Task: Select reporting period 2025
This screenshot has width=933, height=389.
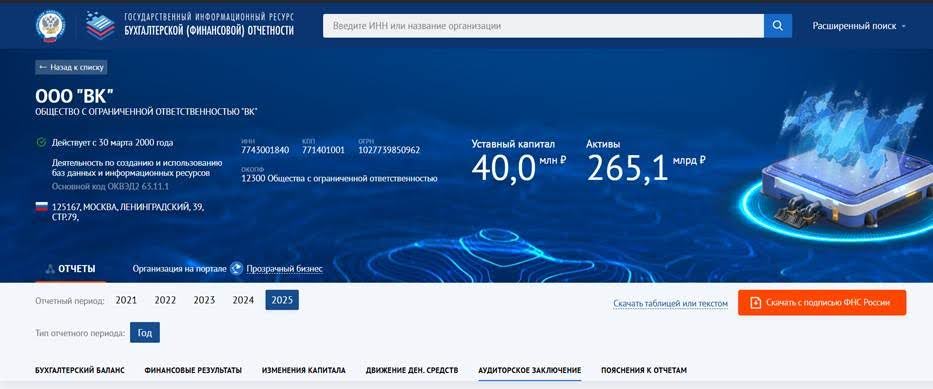Action: [282, 300]
